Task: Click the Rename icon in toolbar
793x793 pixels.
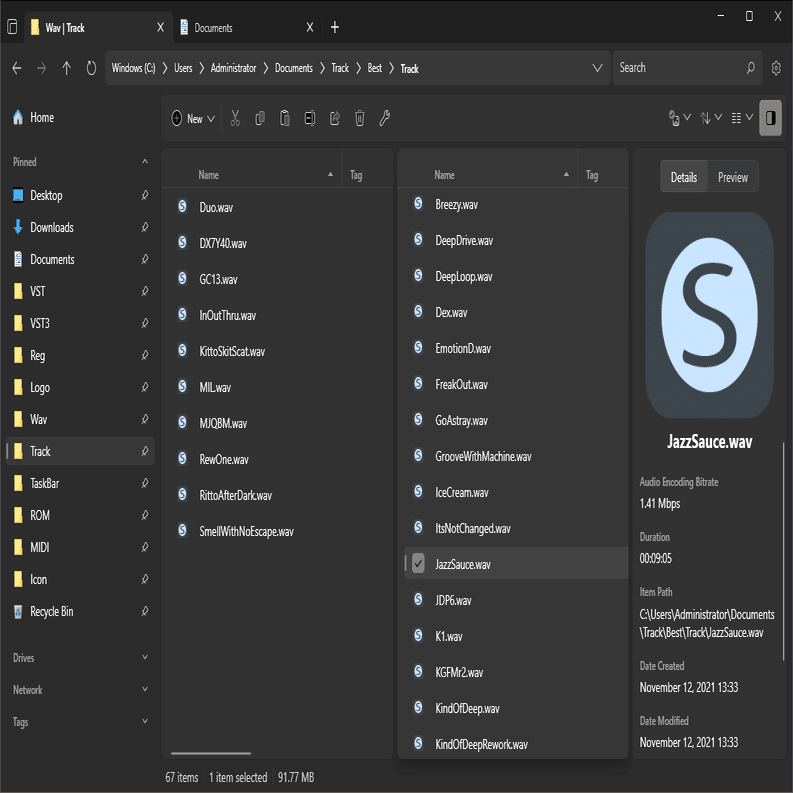Action: click(x=310, y=118)
